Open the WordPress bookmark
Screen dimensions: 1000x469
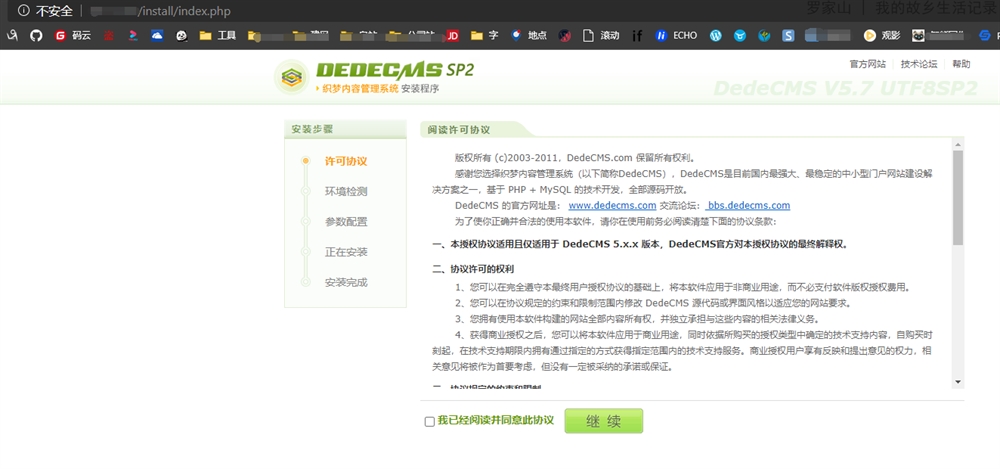point(716,36)
